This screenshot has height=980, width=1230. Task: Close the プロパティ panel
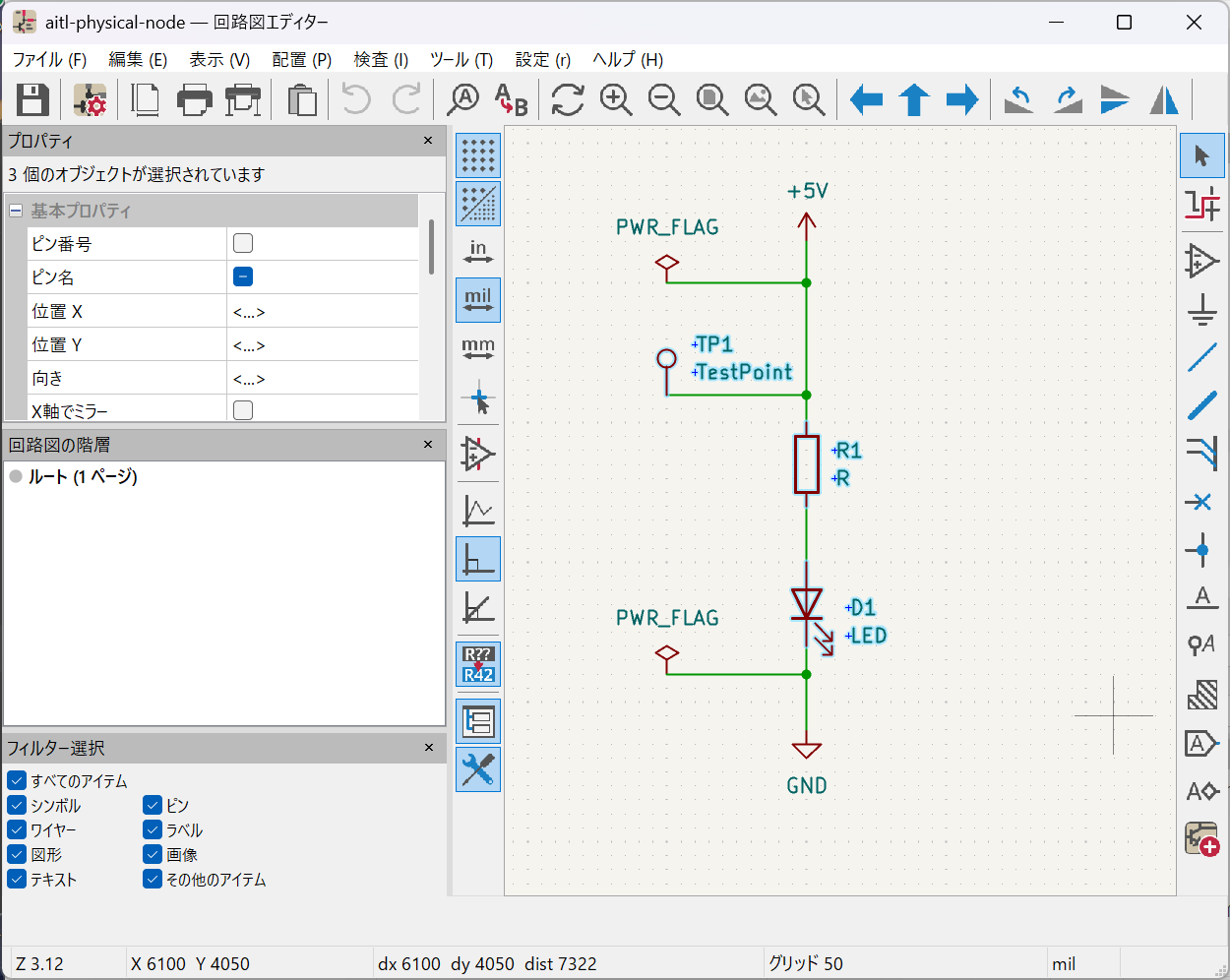point(428,140)
